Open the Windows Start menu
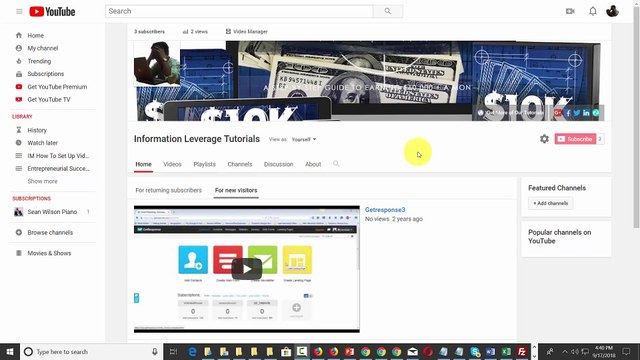Viewport: 640px width, 360px height. 10,351
